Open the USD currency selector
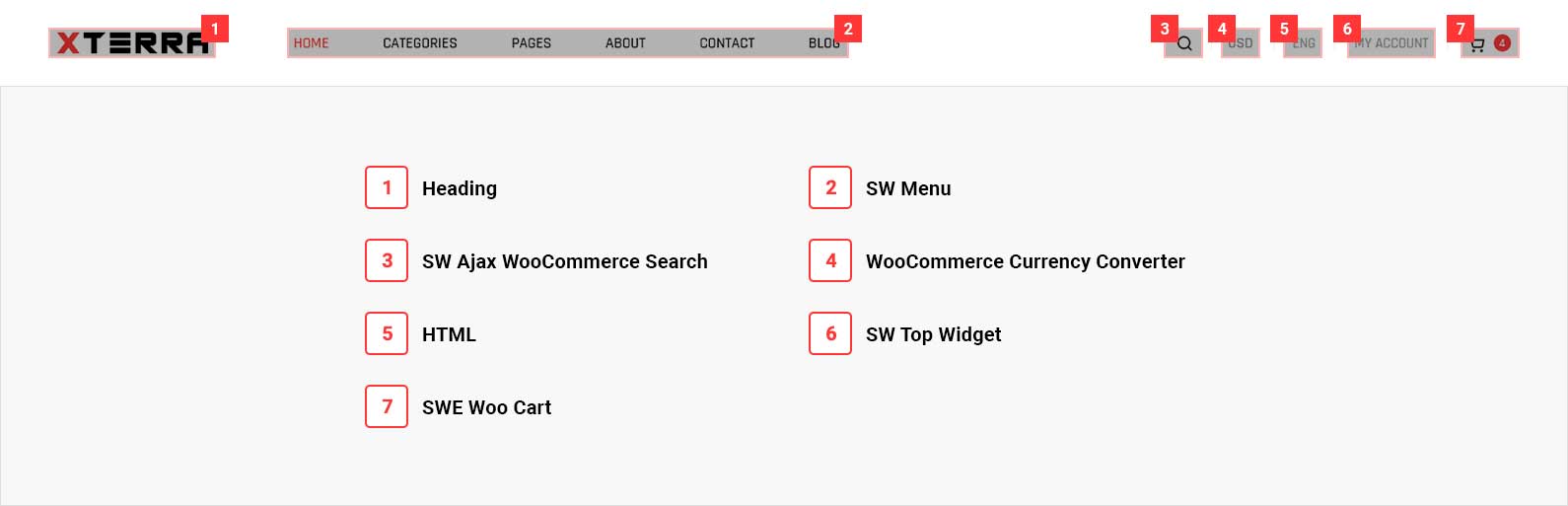 (1241, 43)
